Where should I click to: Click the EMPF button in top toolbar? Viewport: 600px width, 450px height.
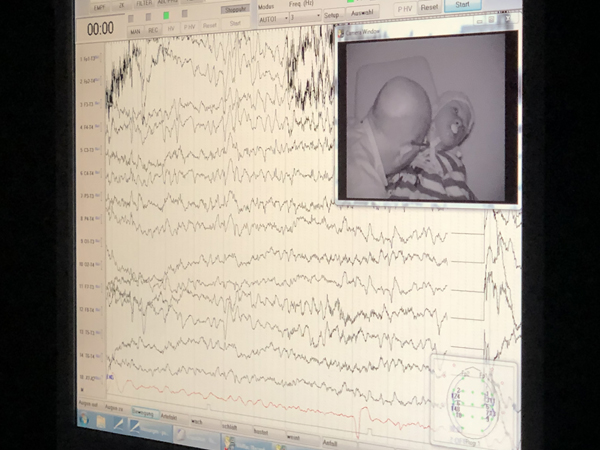point(99,8)
